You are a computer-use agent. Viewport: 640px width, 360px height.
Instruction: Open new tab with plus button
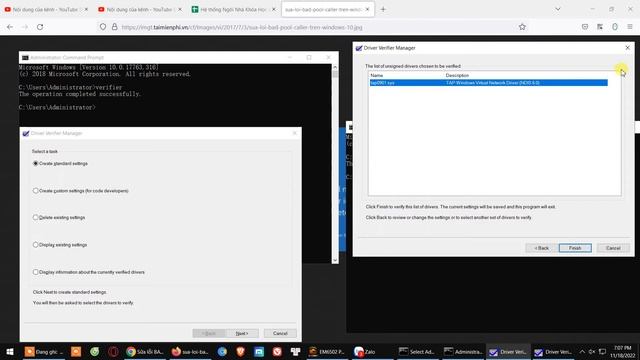[x=383, y=9]
